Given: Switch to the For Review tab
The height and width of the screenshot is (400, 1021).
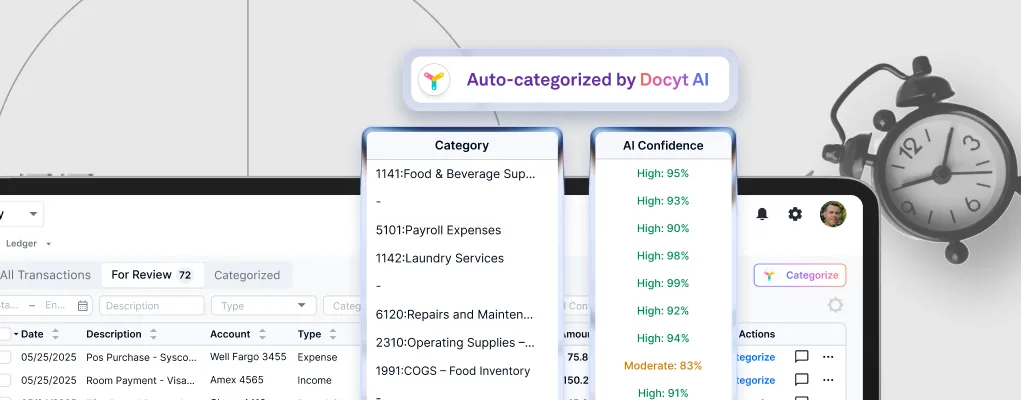Looking at the screenshot, I should tap(152, 275).
